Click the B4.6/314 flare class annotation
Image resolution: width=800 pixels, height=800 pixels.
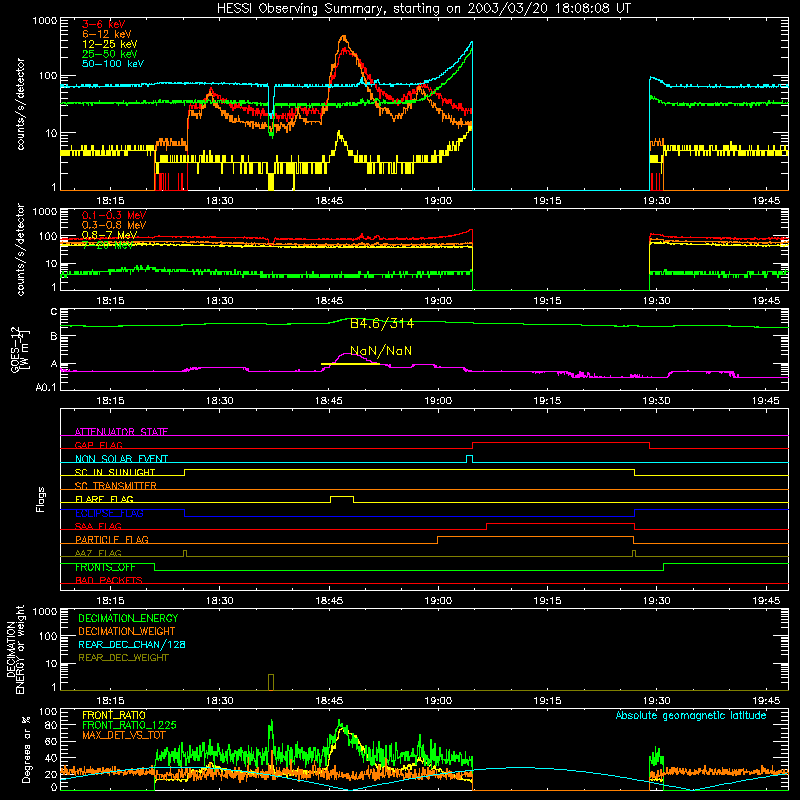click(382, 323)
